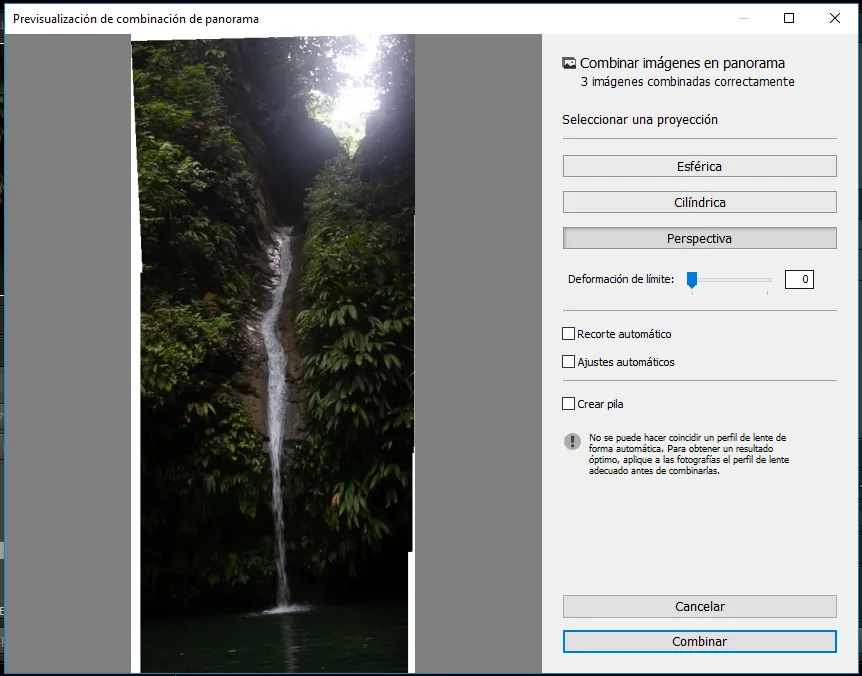
Task: Click the Cancelar button
Action: [699, 606]
